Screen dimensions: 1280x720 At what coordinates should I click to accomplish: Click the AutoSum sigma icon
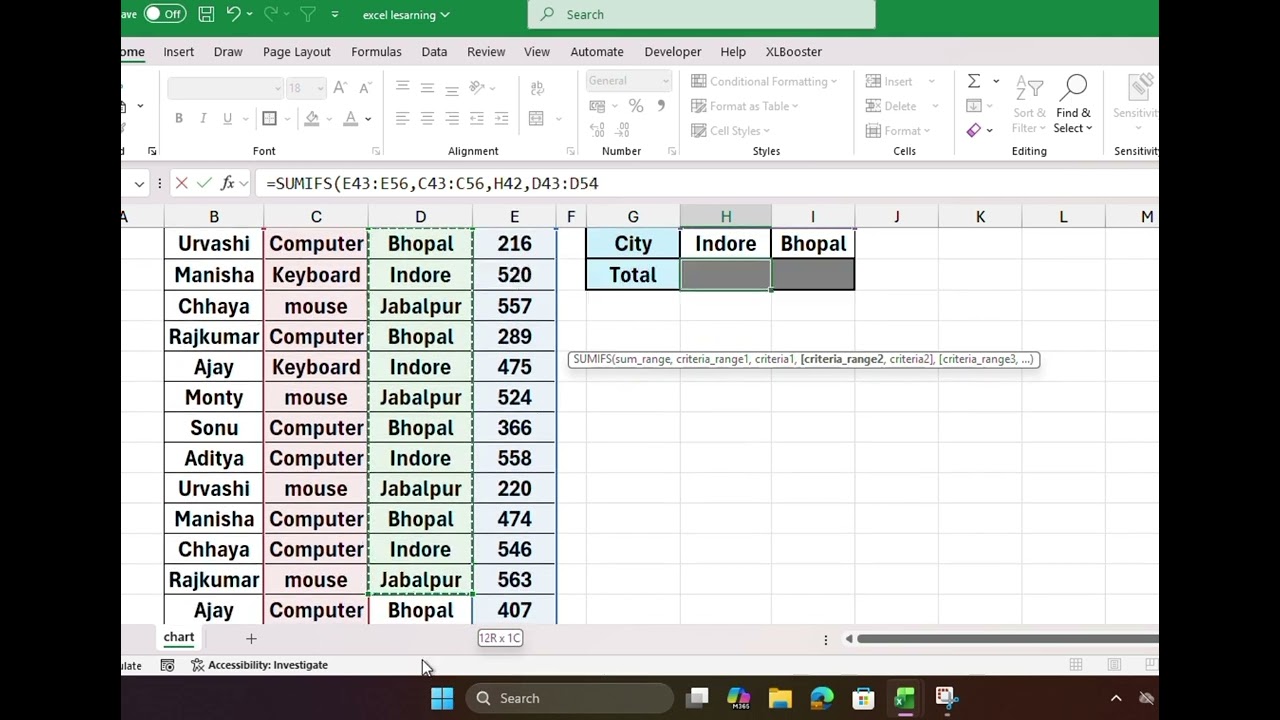[973, 81]
